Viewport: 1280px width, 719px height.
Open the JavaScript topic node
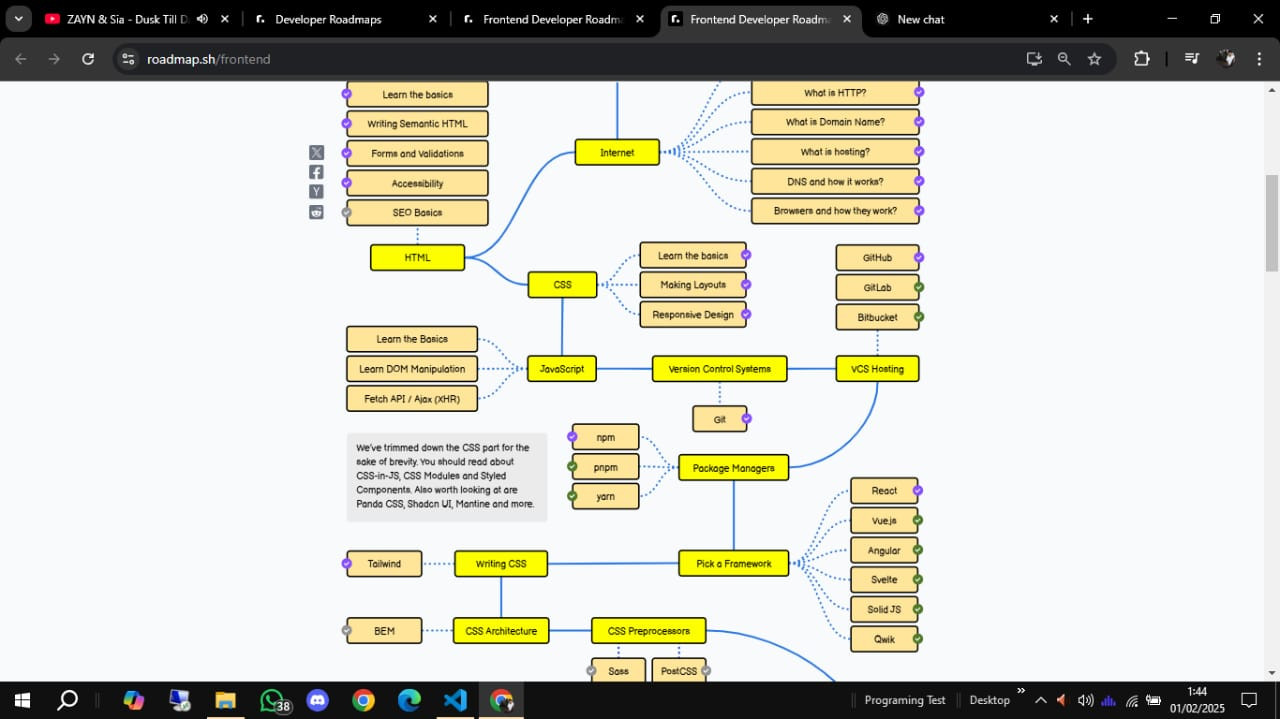(562, 369)
